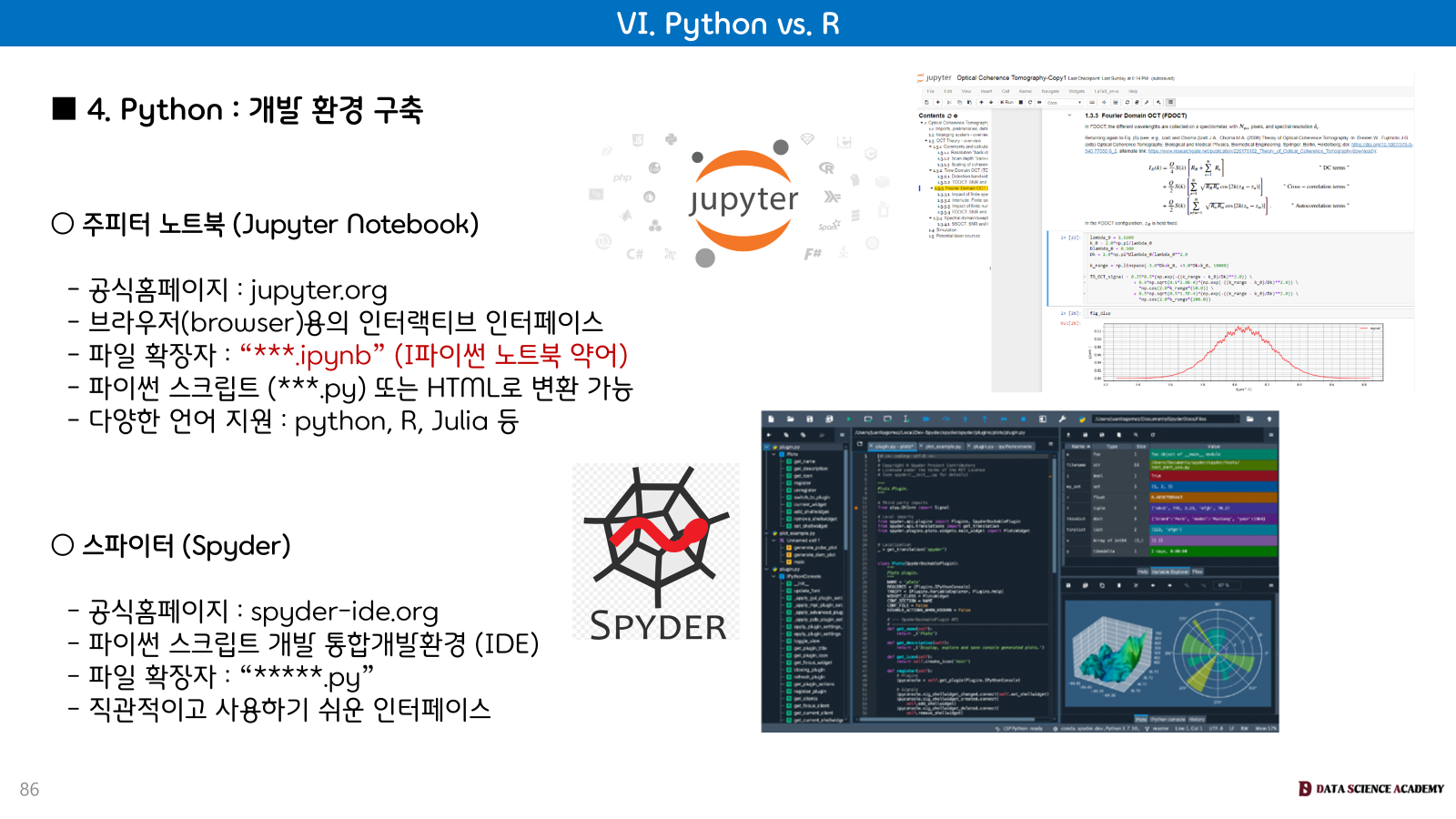Click the polar bar plot in Spyder Plots pane

coord(1218,653)
